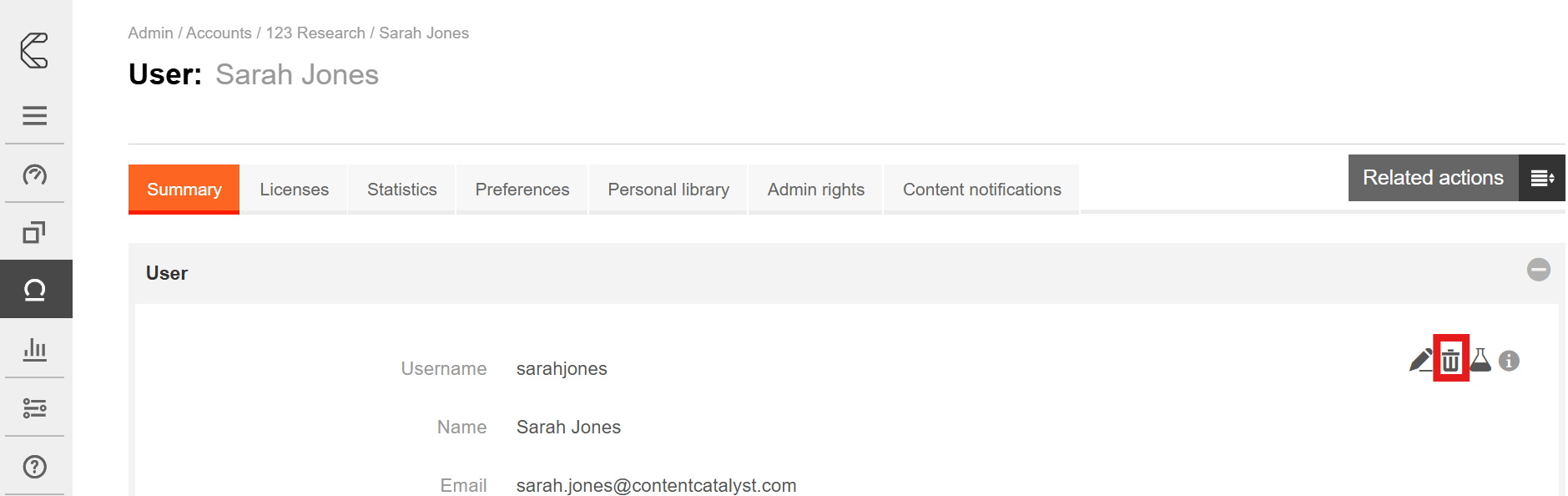Follow the Accounts breadcrumb link

219,33
